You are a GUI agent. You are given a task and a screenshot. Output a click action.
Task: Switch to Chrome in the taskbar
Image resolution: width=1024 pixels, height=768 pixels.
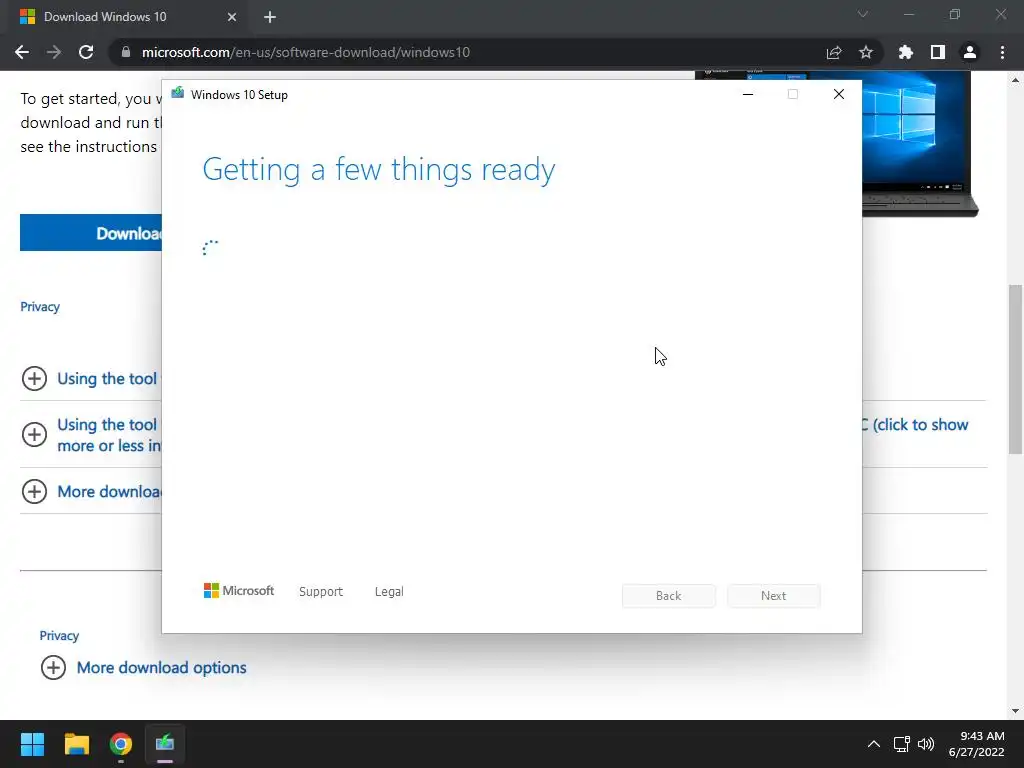[x=121, y=744]
